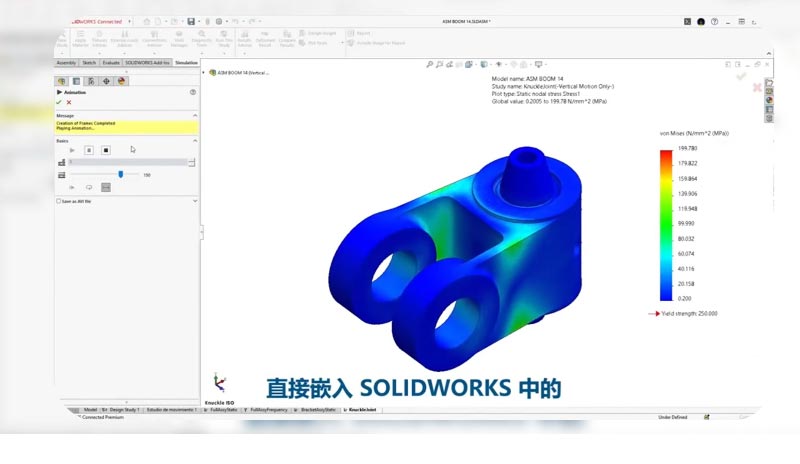Open the Design Study 1 bottom tab

coord(120,410)
